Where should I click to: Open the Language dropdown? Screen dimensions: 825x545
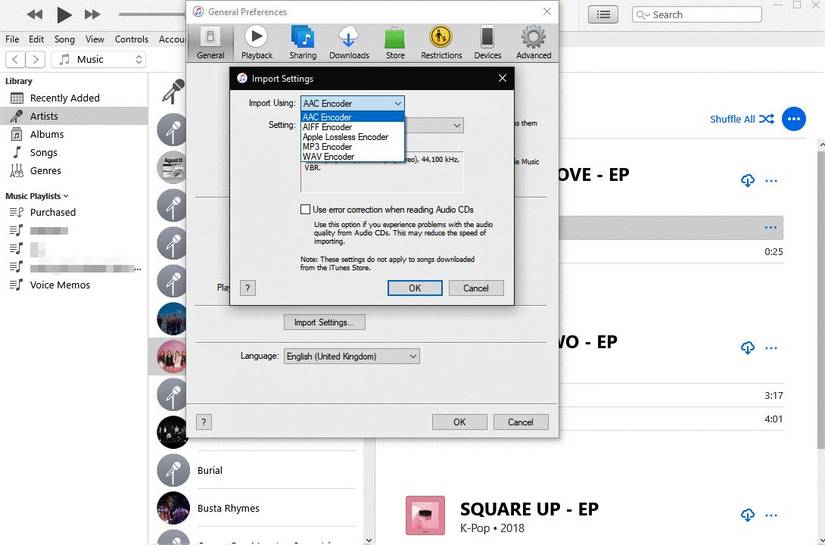[x=351, y=356]
